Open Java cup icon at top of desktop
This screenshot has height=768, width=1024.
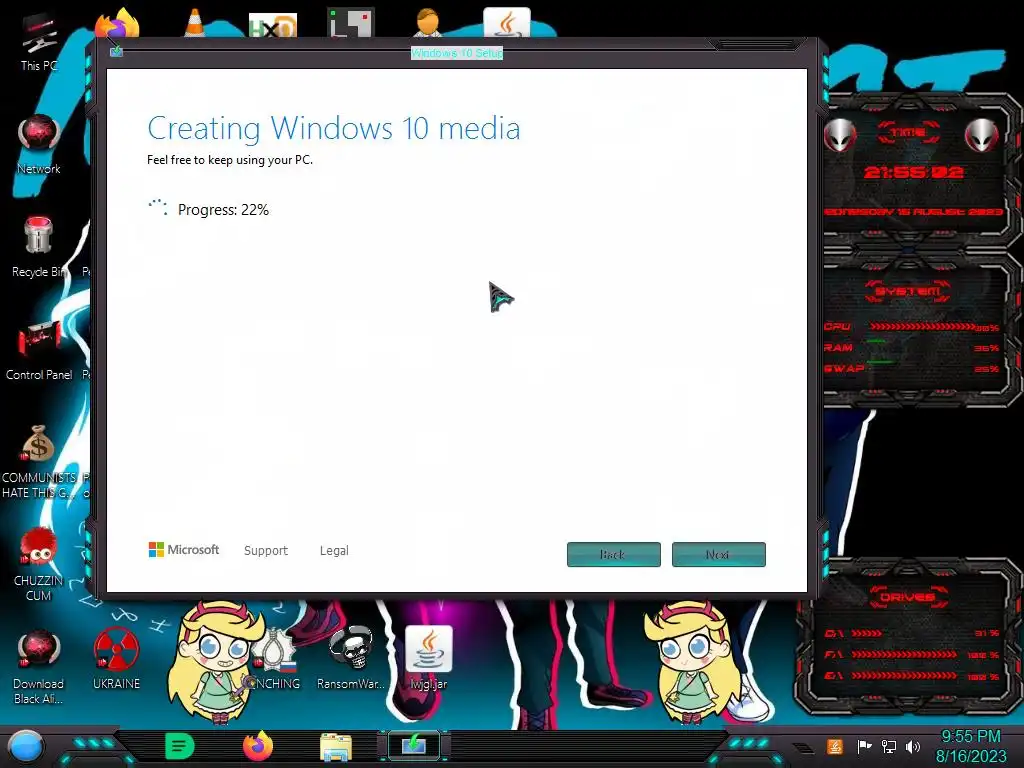pyautogui.click(x=507, y=23)
